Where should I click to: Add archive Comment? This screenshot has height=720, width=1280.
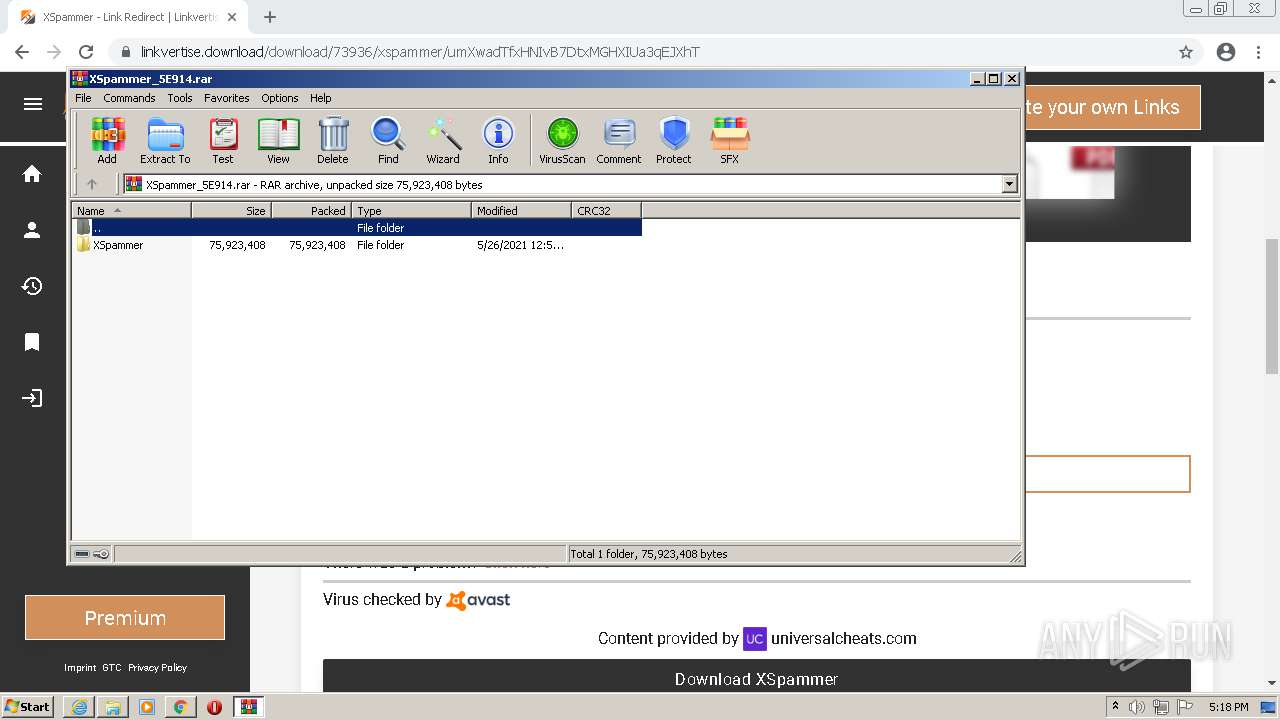(619, 140)
